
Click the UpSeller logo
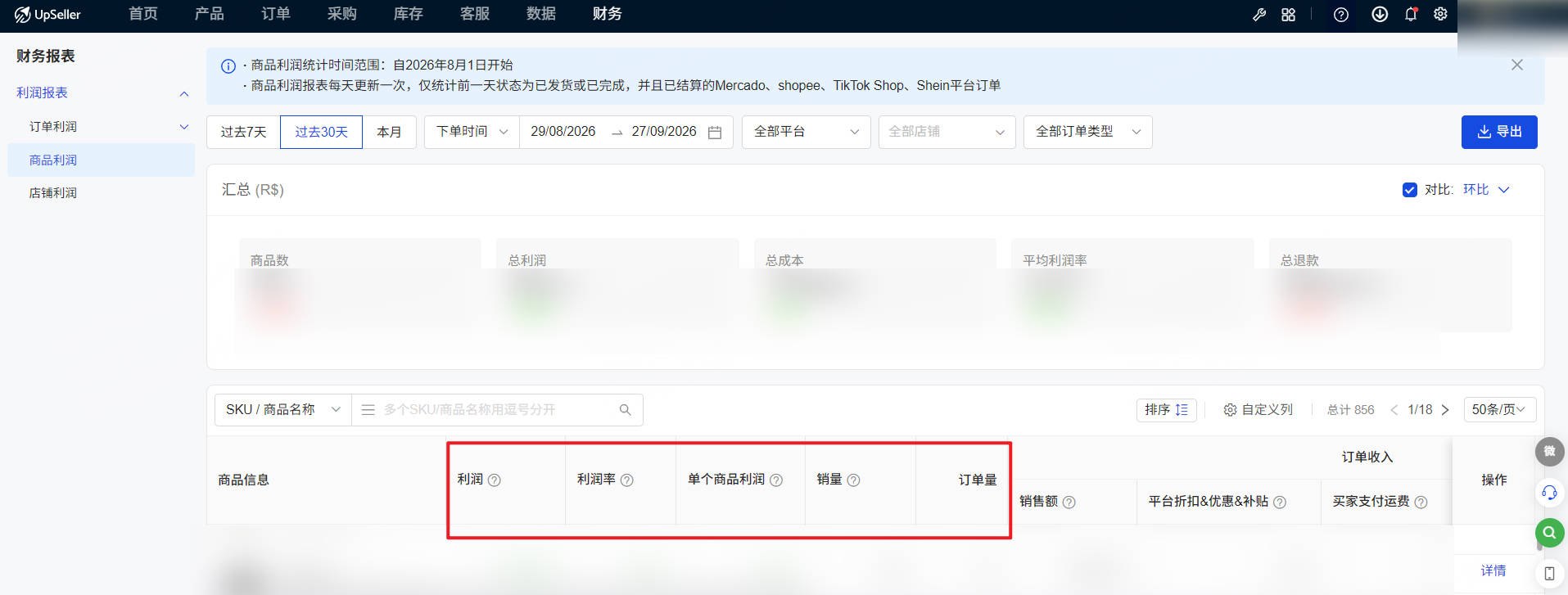coord(47,15)
